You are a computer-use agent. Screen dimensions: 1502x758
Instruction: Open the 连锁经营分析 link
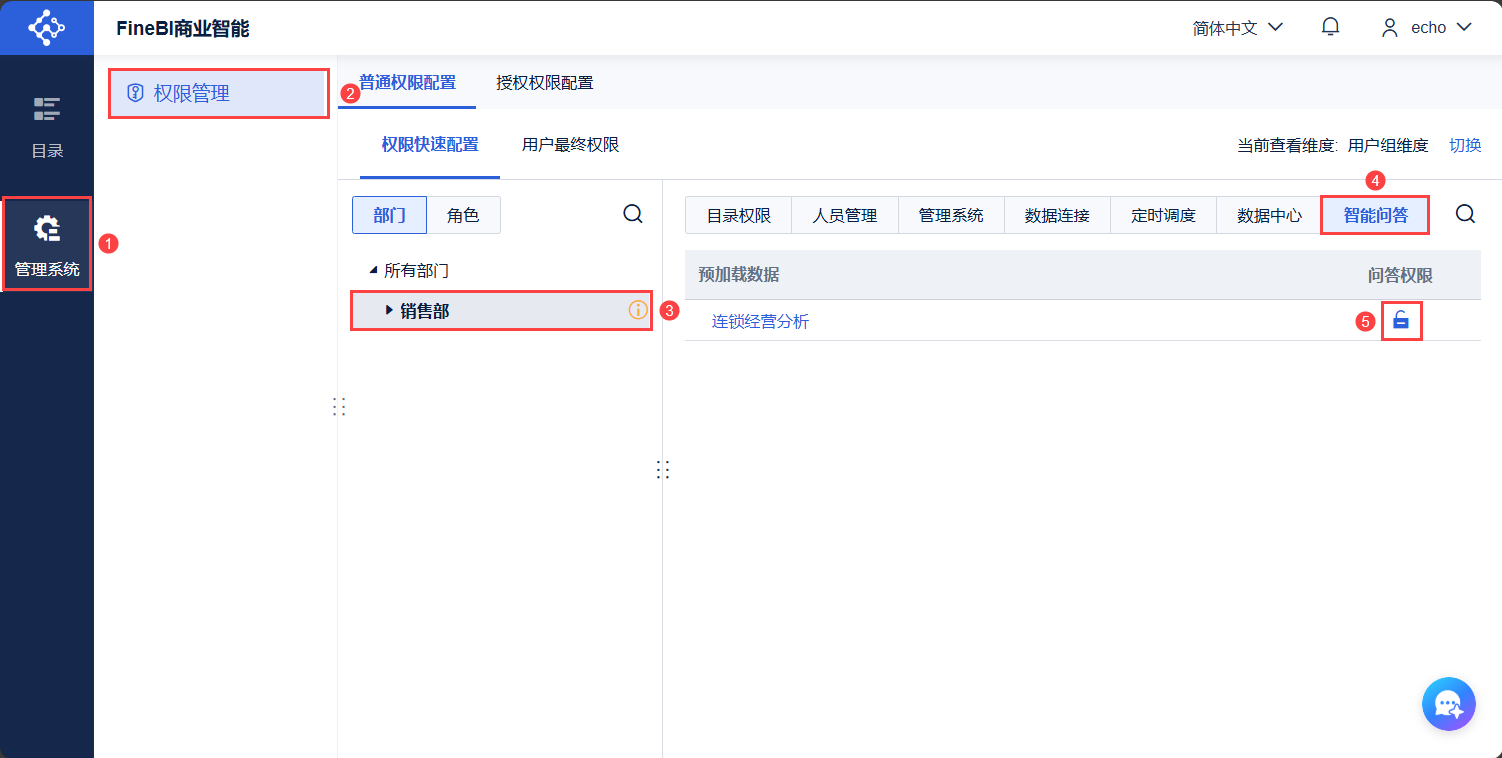pos(760,321)
